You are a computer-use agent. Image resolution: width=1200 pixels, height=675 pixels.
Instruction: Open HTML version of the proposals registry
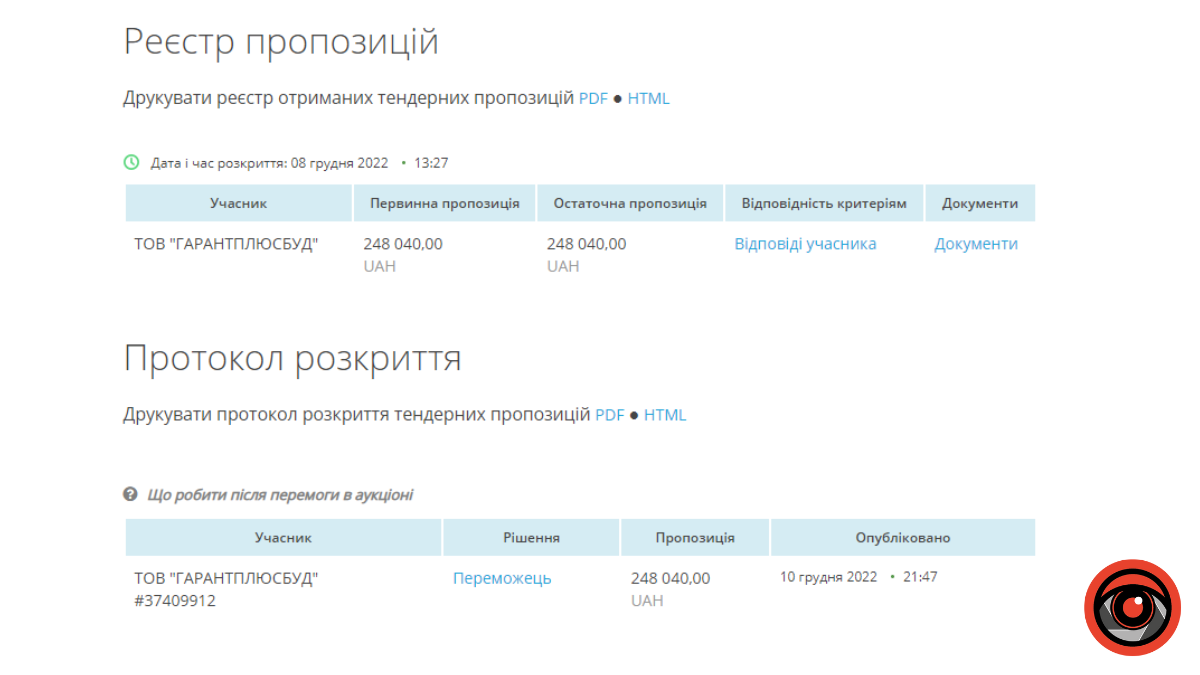tap(650, 98)
